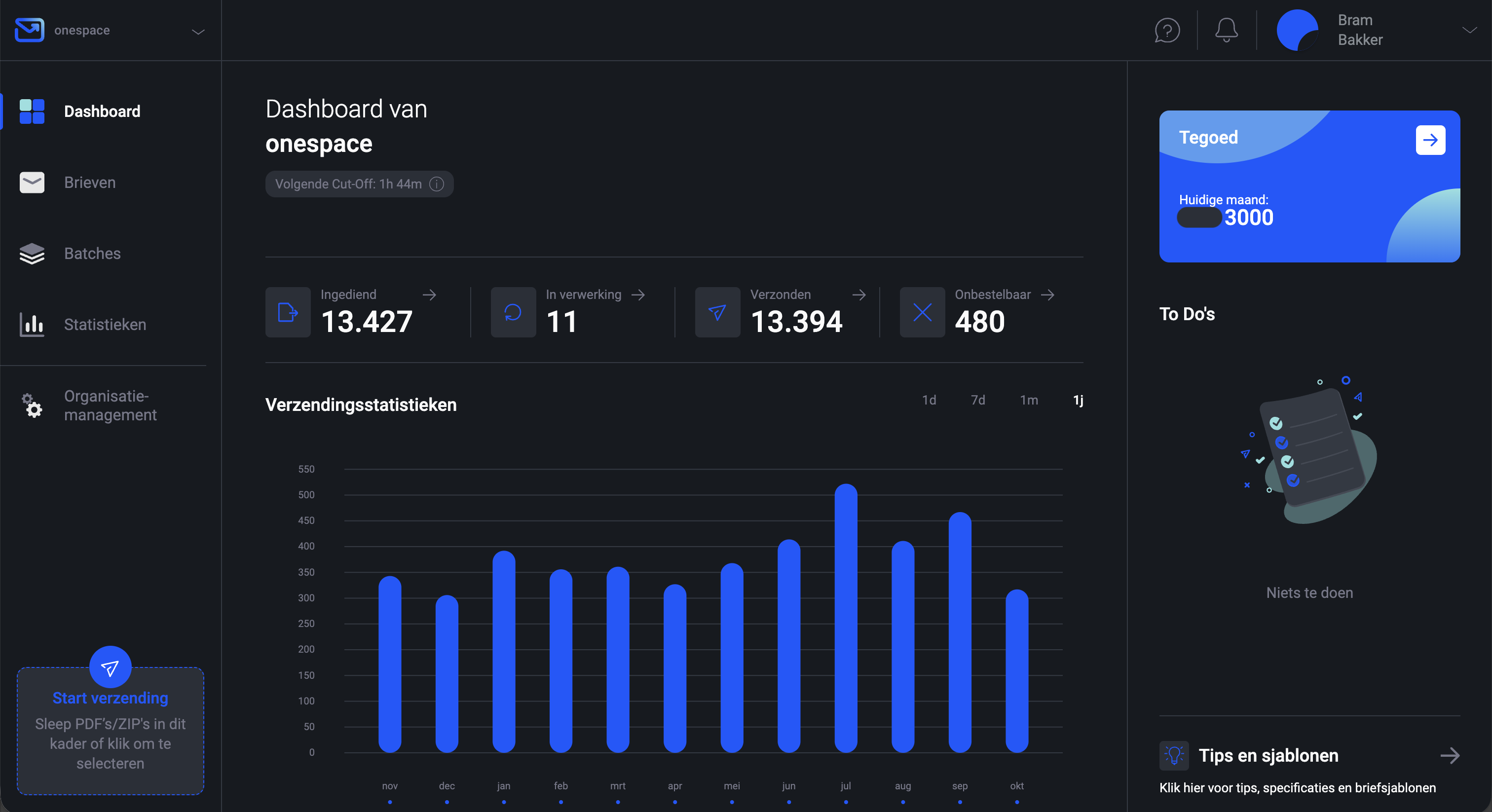The image size is (1492, 812).
Task: Switch chart range to 1d
Action: [x=929, y=400]
